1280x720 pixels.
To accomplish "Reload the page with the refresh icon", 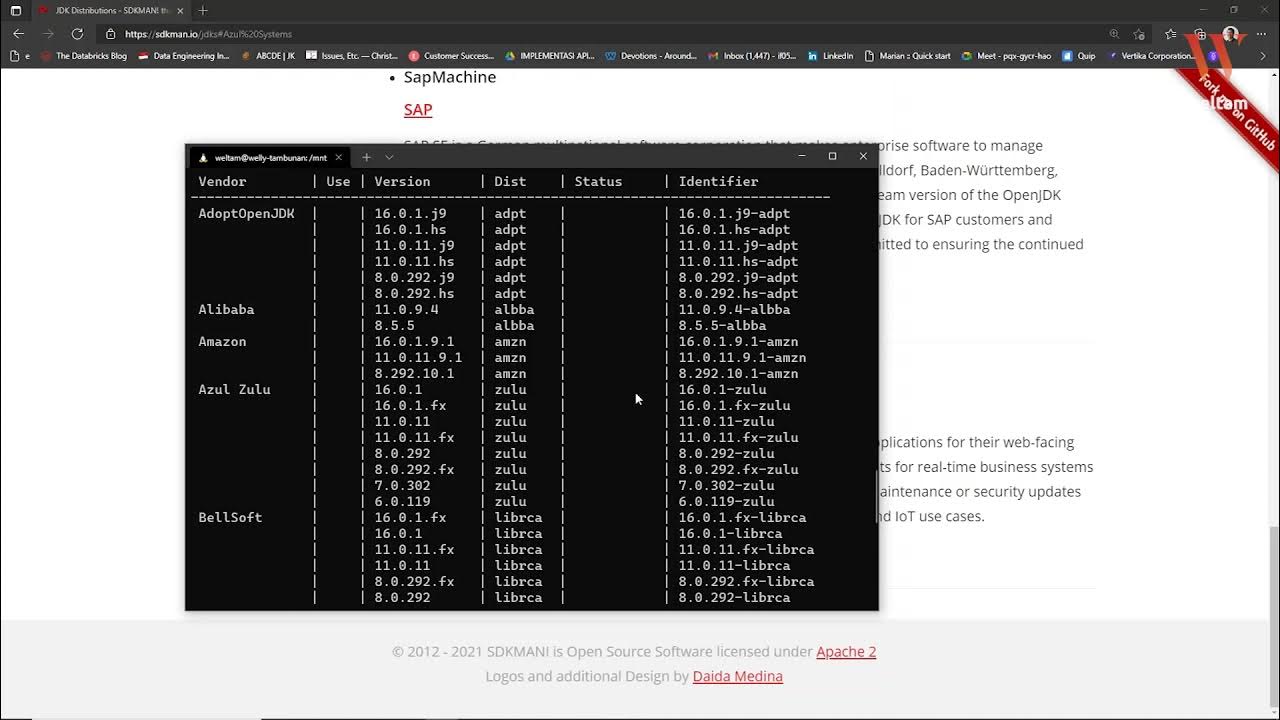I will (x=77, y=33).
